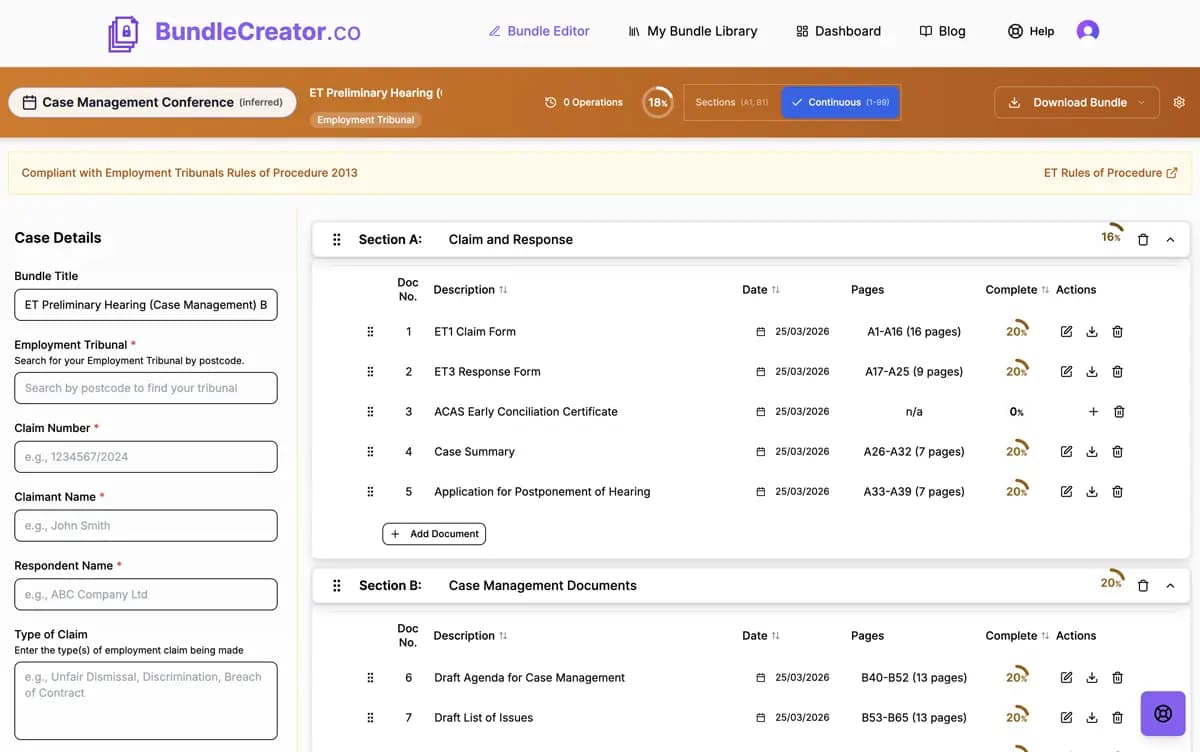Click the purple support chat widget
Viewport: 1200px width, 752px height.
click(x=1163, y=714)
